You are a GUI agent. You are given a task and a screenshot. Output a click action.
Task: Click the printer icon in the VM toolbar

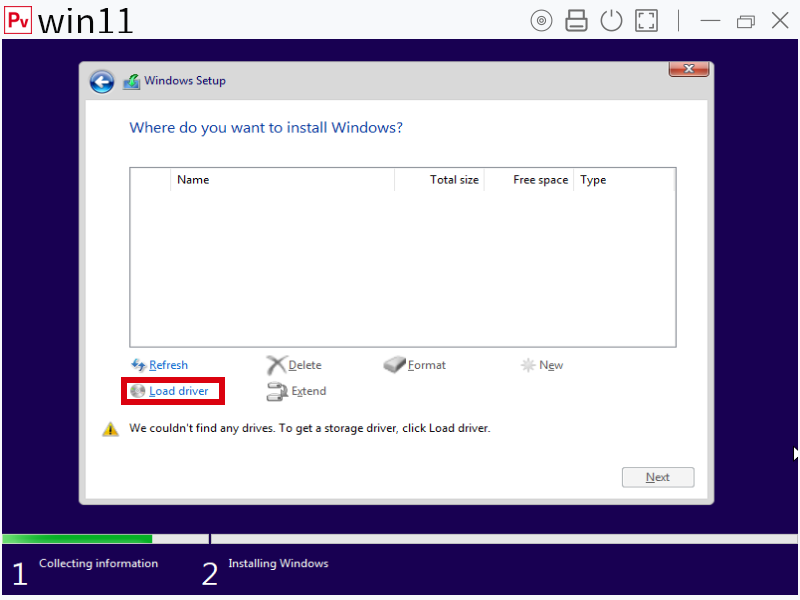point(576,21)
